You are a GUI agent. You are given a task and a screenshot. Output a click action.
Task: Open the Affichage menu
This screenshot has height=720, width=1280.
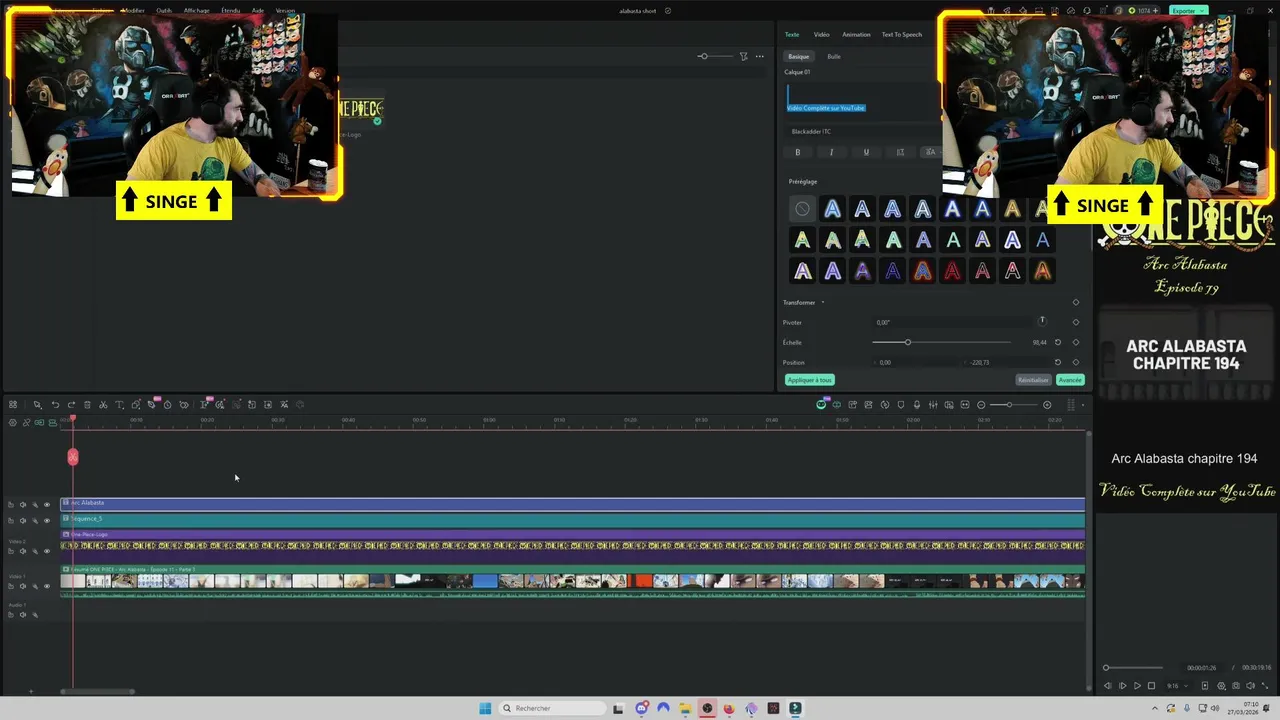pyautogui.click(x=197, y=10)
